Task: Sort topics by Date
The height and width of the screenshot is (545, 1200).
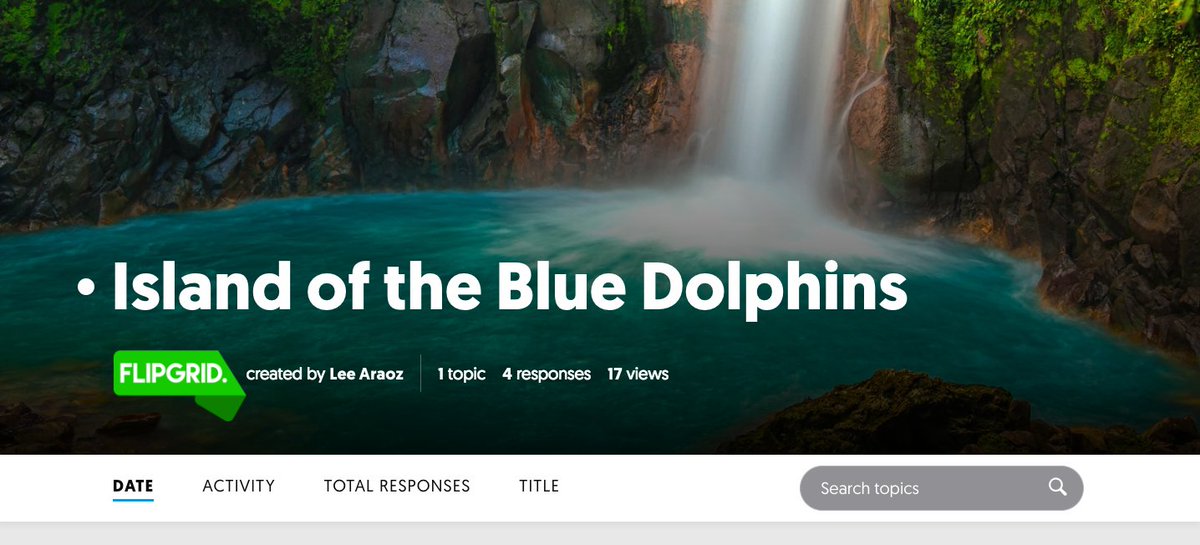Action: (133, 486)
